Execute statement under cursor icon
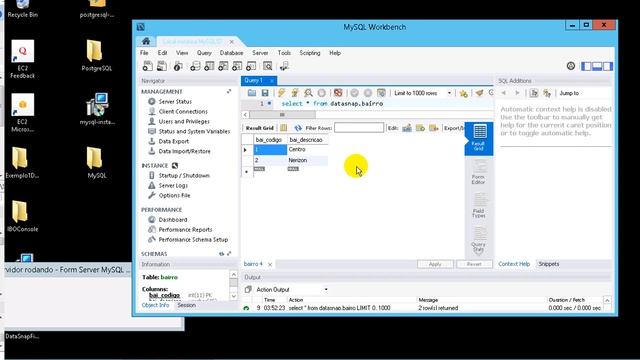Screen dimensions: 640x360 [295, 93]
